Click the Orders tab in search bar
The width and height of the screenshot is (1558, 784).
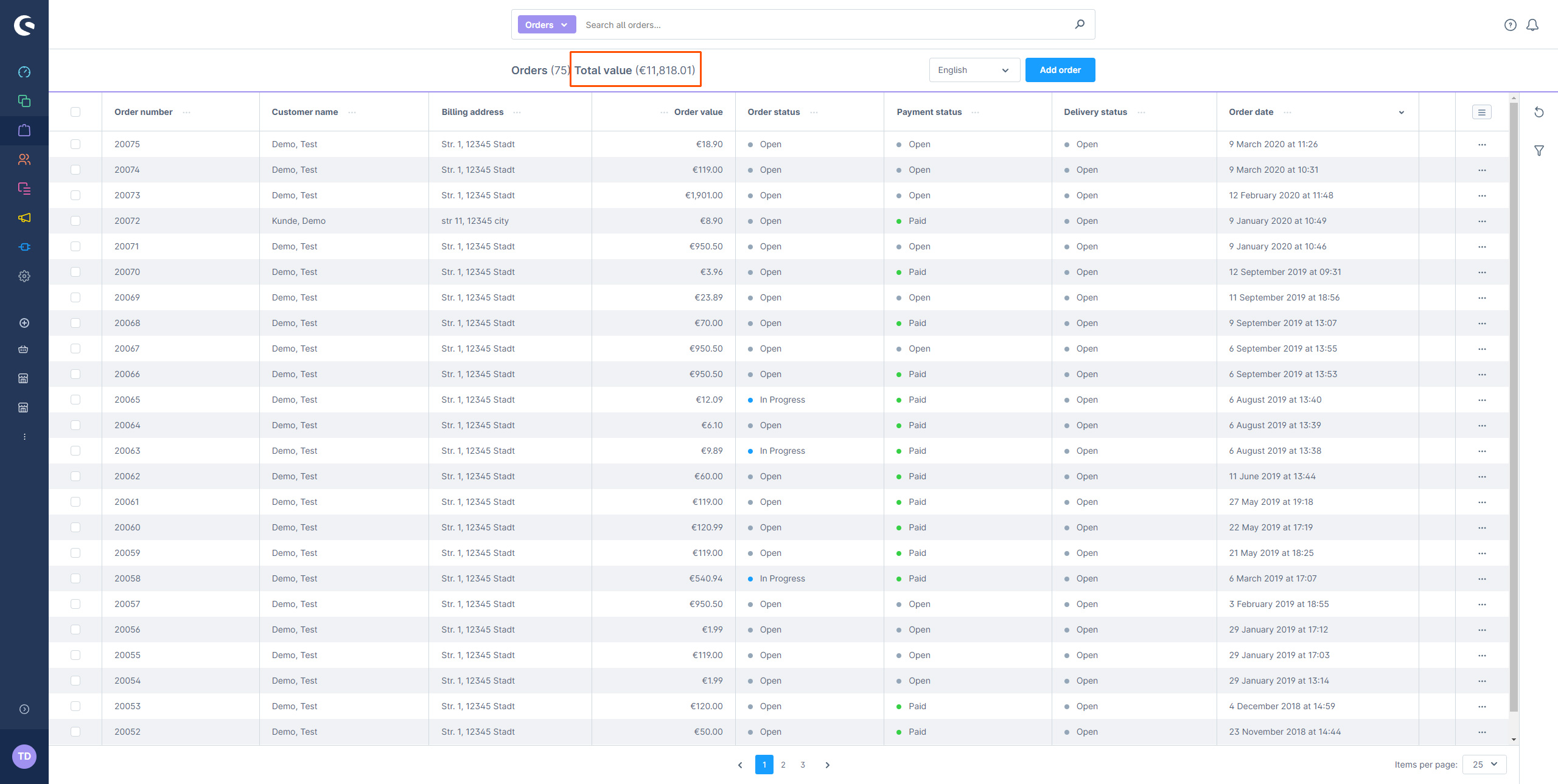click(x=546, y=24)
